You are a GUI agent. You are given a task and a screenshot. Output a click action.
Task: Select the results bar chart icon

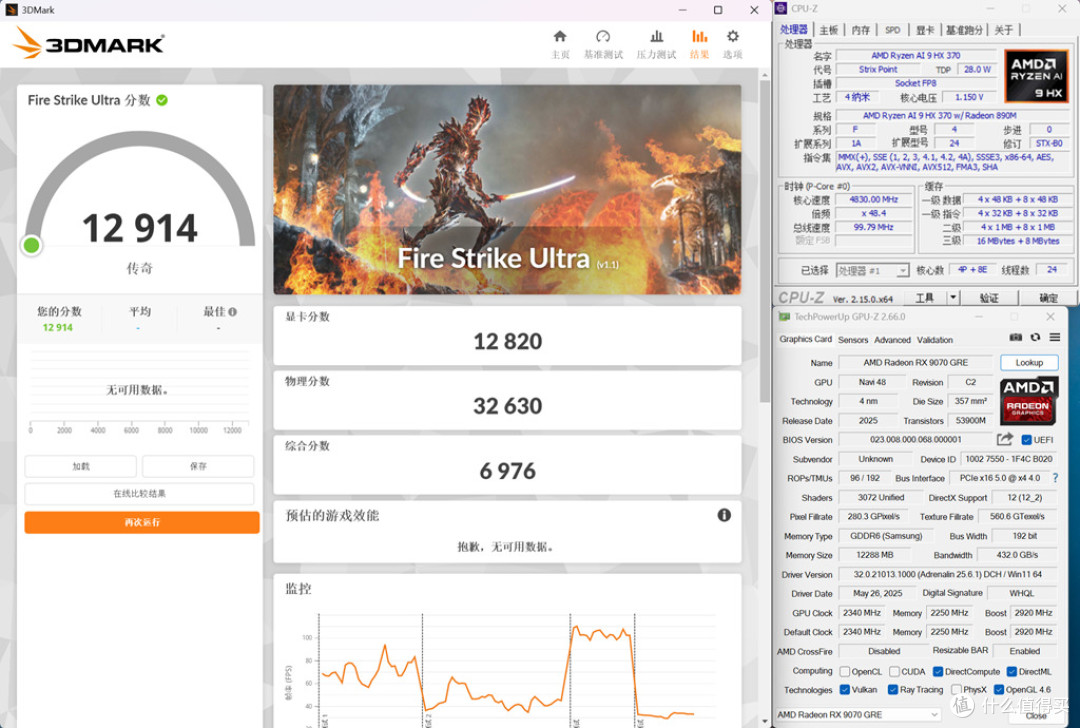[699, 37]
